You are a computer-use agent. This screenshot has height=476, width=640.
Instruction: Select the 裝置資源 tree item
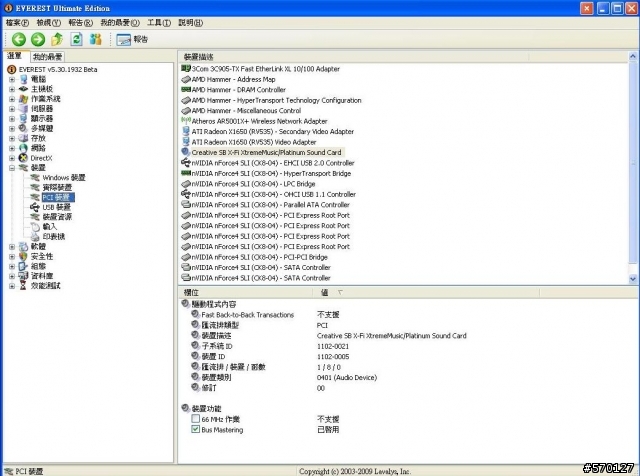(x=57, y=217)
